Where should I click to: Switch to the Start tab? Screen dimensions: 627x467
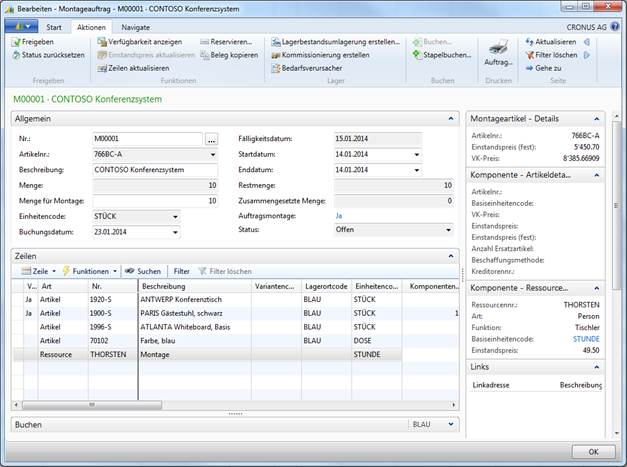54,27
